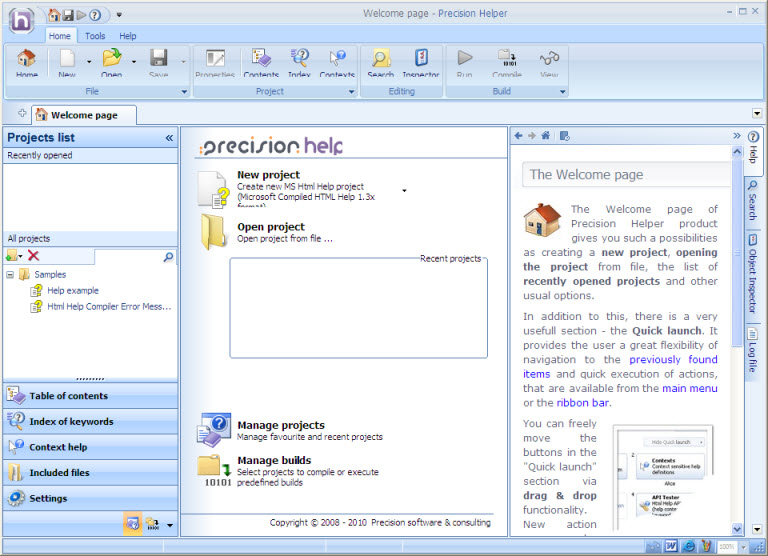Open the Object Inspector side tab
The width and height of the screenshot is (768, 556).
(x=753, y=273)
